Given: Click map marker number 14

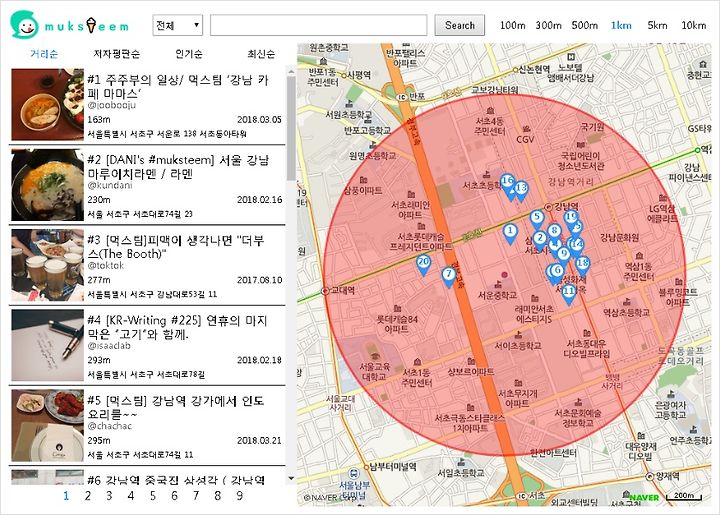Looking at the screenshot, I should click(x=577, y=246).
